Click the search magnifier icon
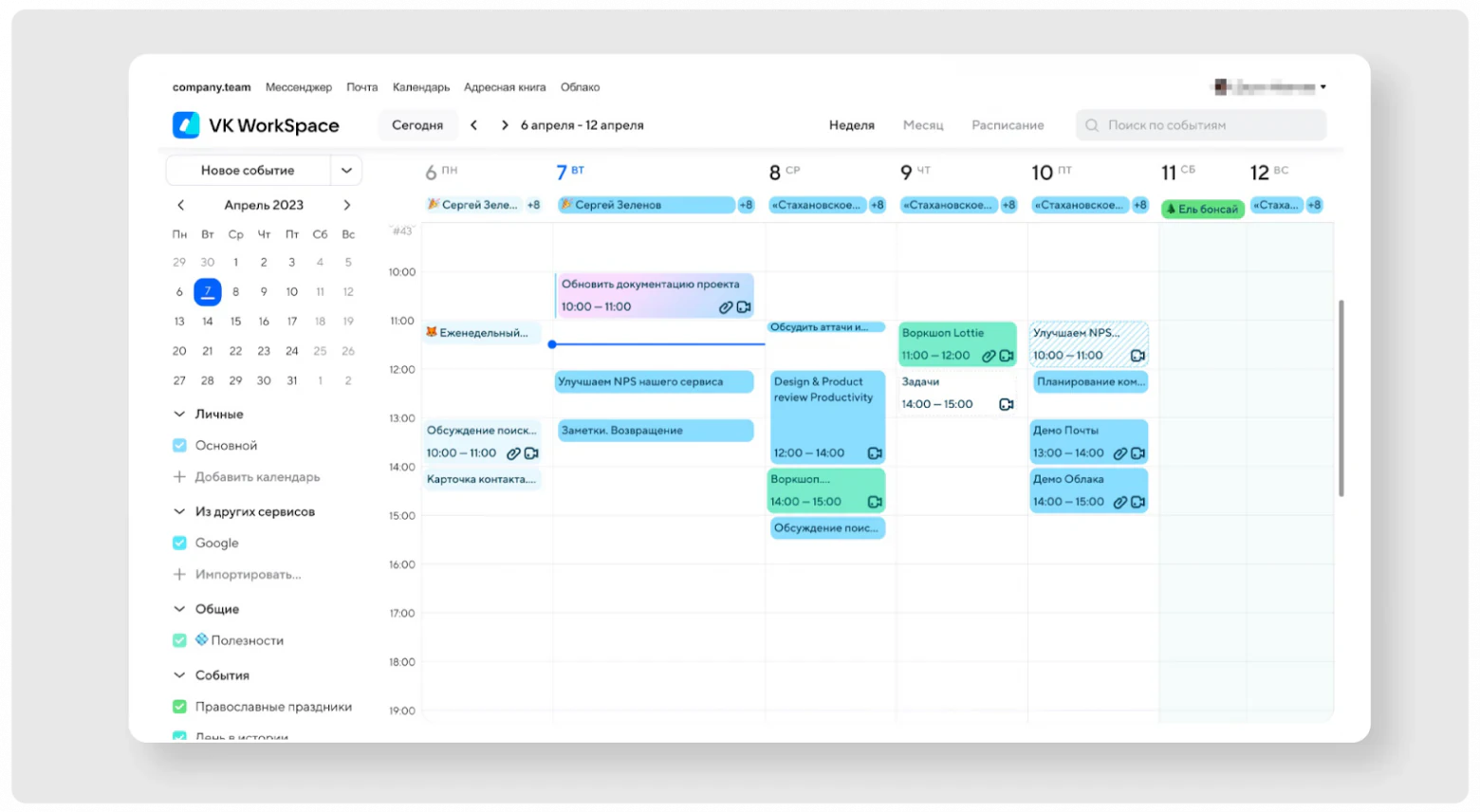This screenshot has height=812, width=1480. click(x=1092, y=125)
